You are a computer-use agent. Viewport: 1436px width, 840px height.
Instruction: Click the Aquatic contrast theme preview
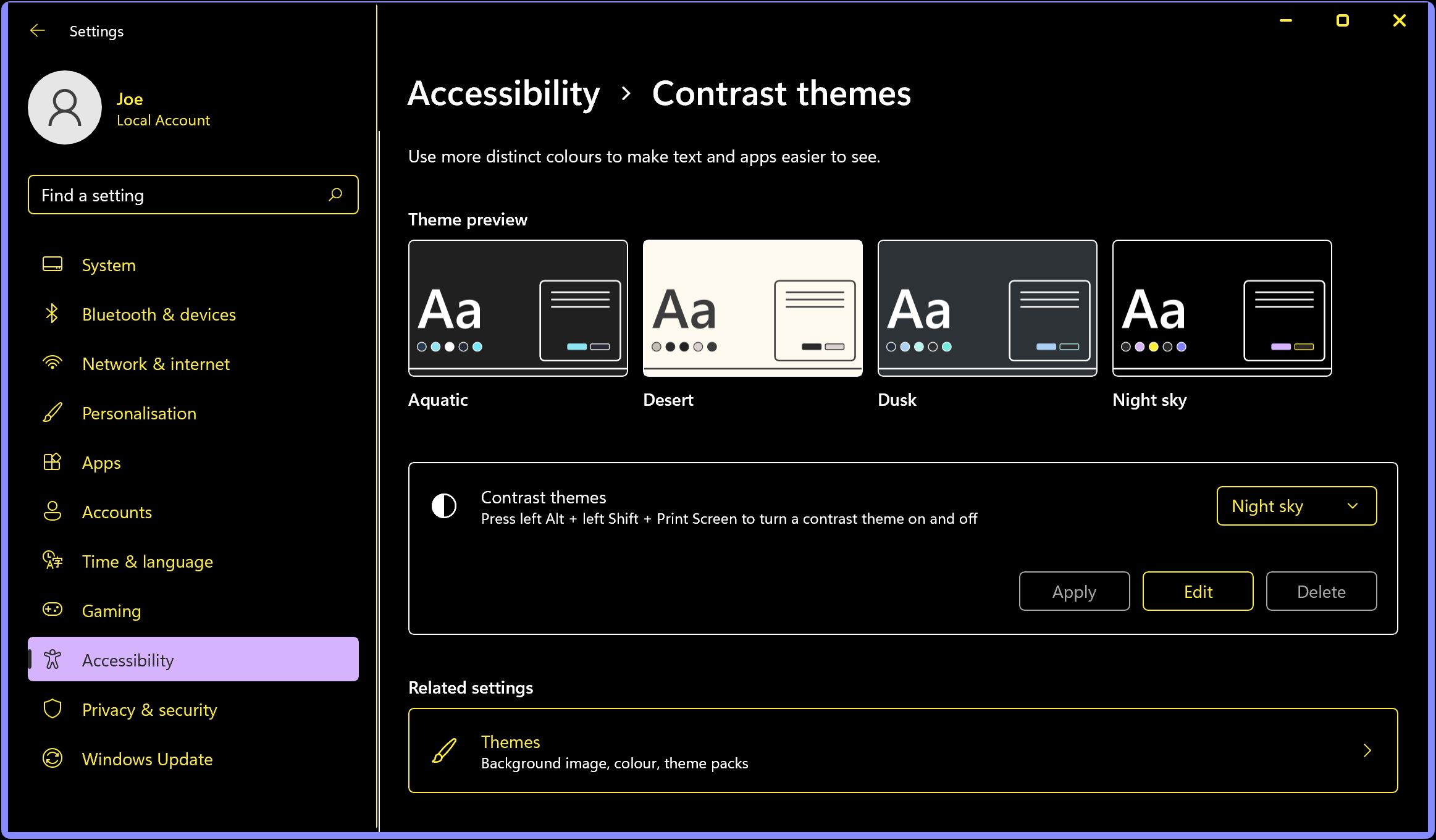(518, 308)
